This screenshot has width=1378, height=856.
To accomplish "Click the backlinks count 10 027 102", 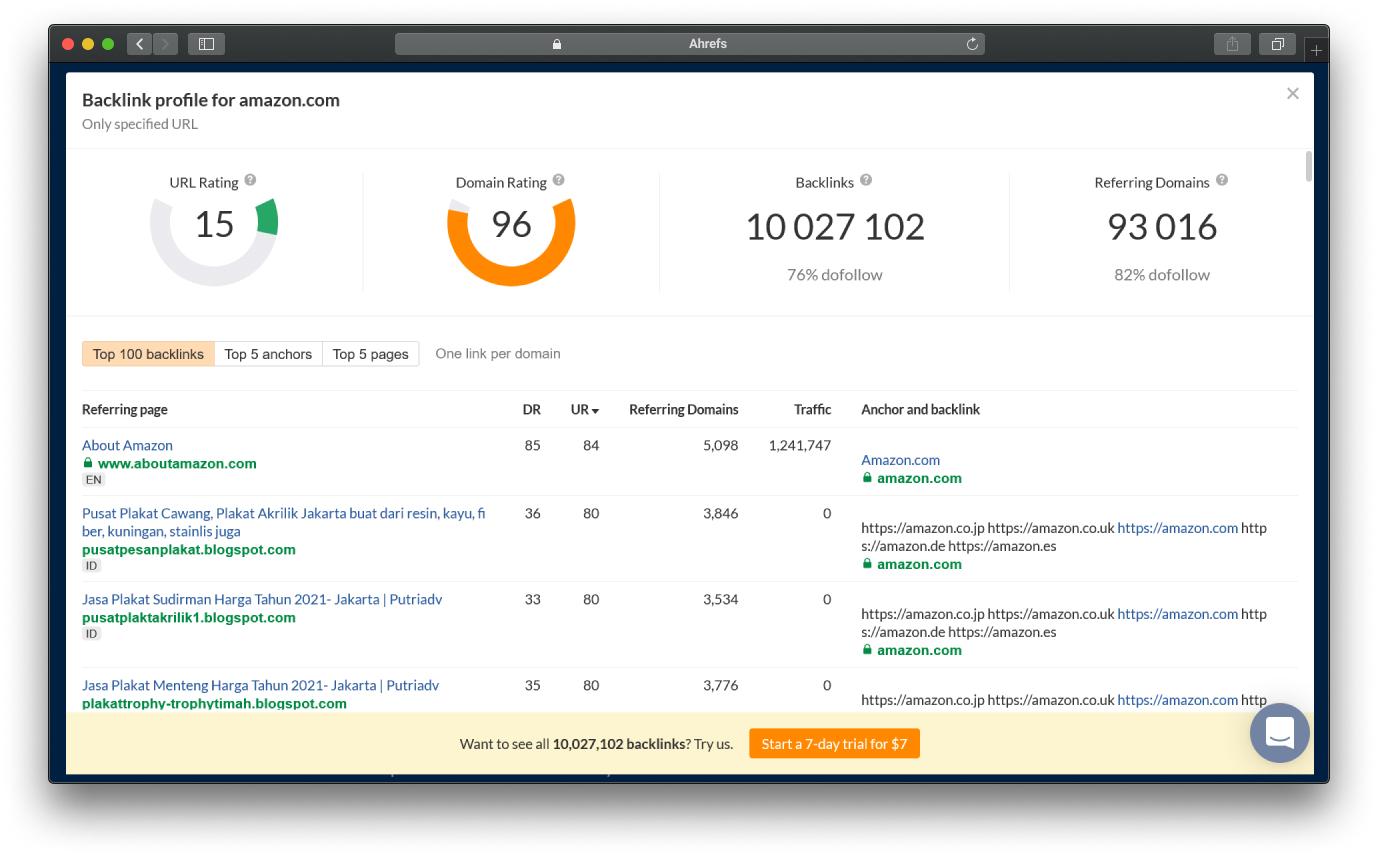I will pyautogui.click(x=835, y=227).
